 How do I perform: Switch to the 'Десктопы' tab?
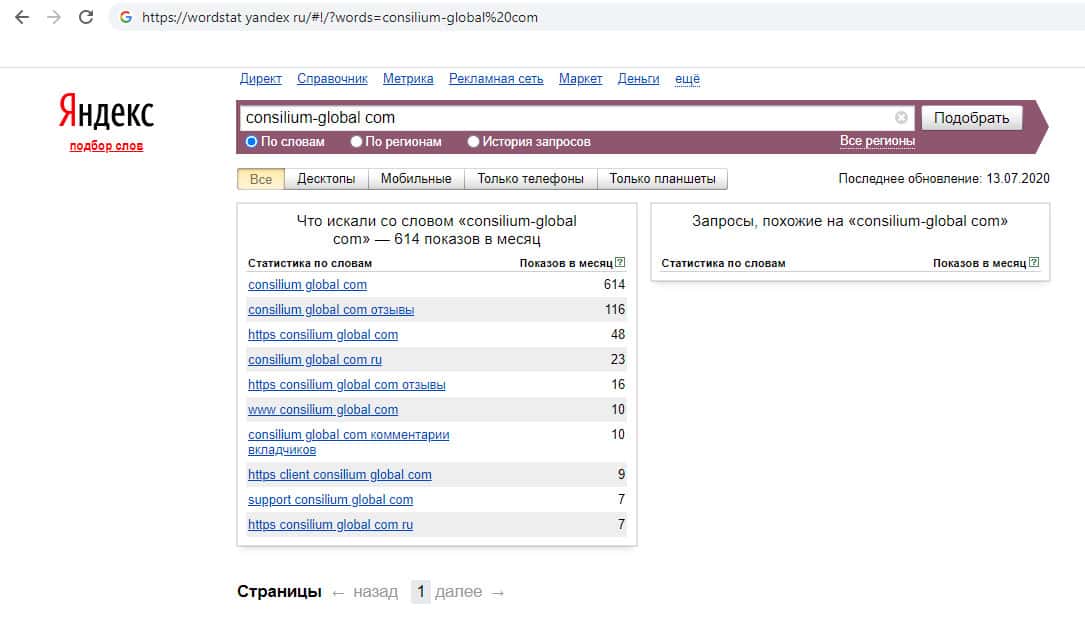[x=326, y=179]
